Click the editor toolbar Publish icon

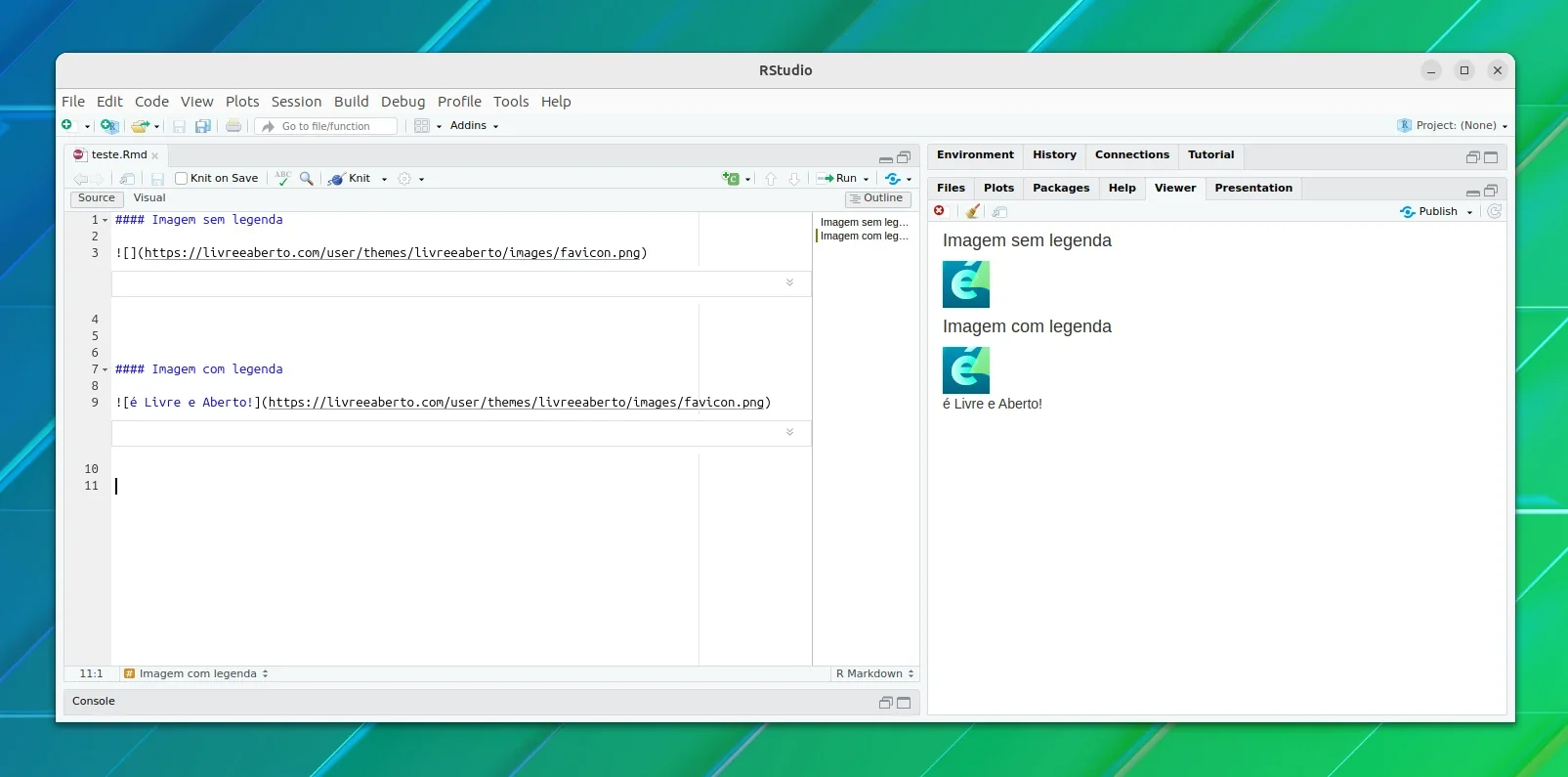(x=893, y=179)
